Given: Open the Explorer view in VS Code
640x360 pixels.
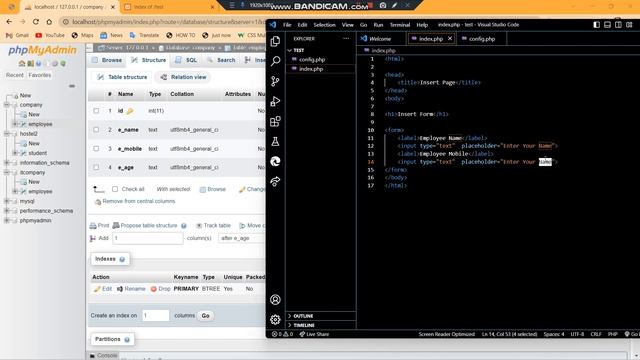Looking at the screenshot, I should [276, 41].
